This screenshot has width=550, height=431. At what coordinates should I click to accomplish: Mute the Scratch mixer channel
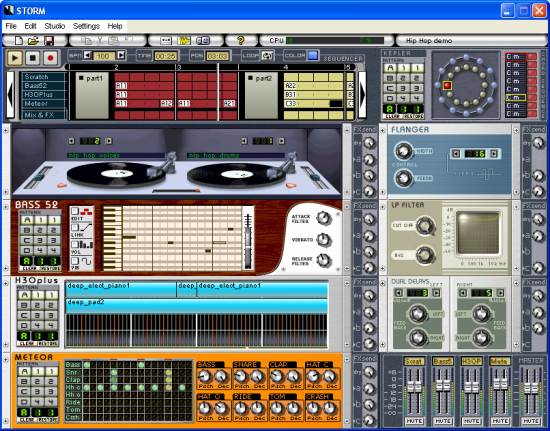pyautogui.click(x=414, y=421)
